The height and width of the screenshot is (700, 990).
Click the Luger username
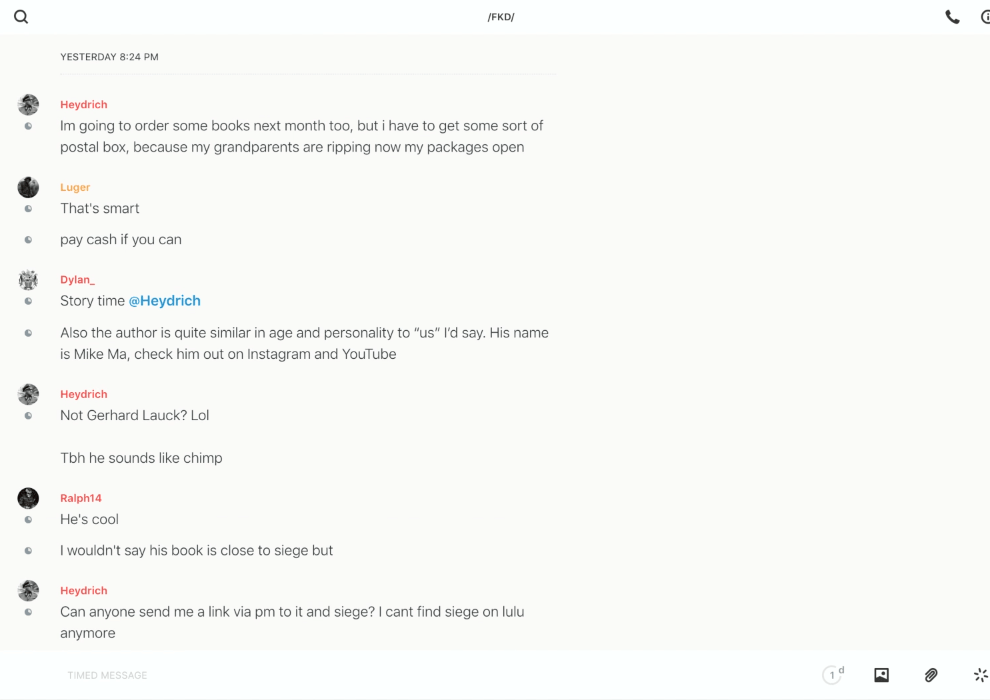[75, 187]
